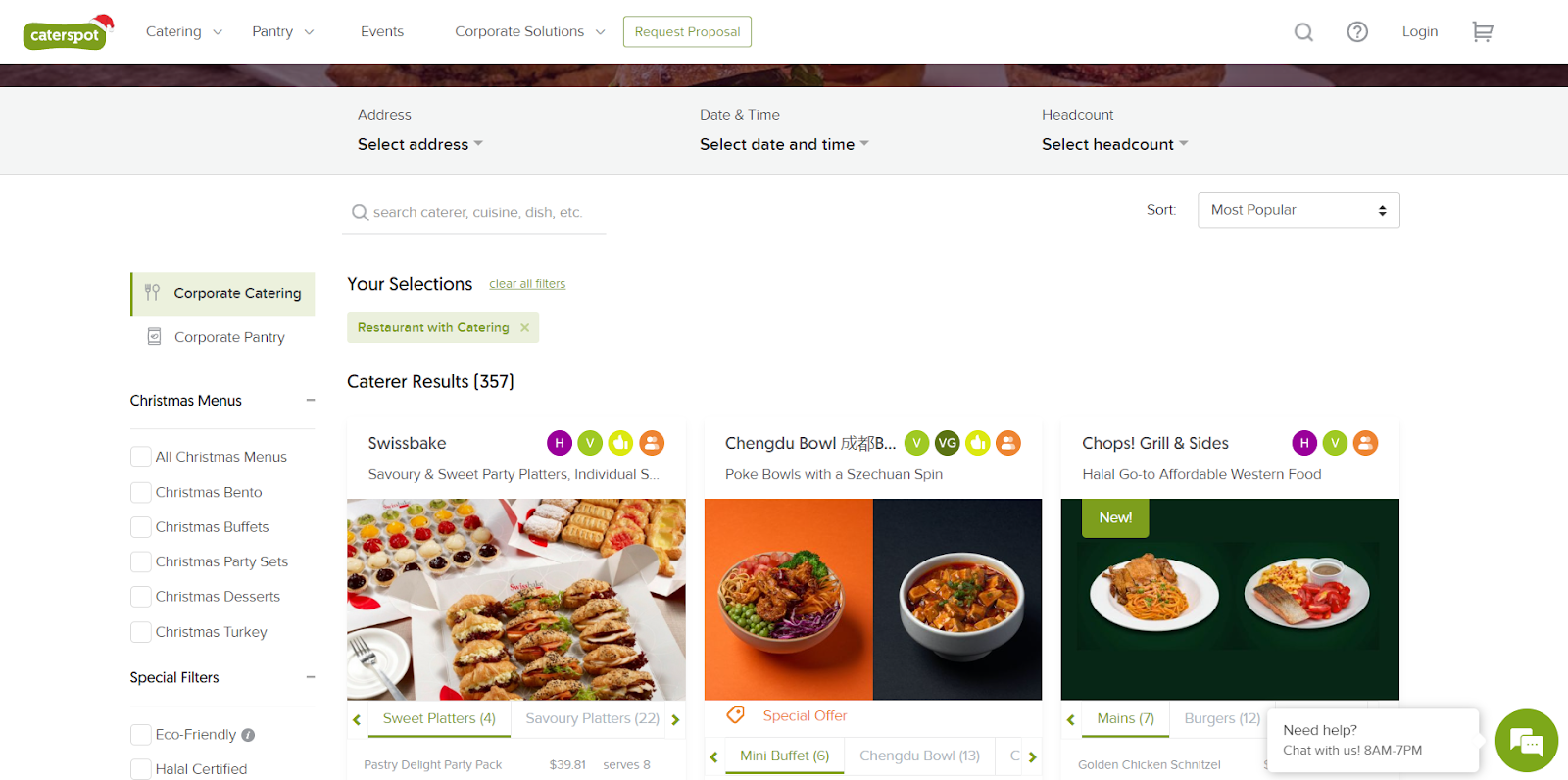1568x780 pixels.
Task: Expand the Select address dropdown
Action: tap(420, 144)
